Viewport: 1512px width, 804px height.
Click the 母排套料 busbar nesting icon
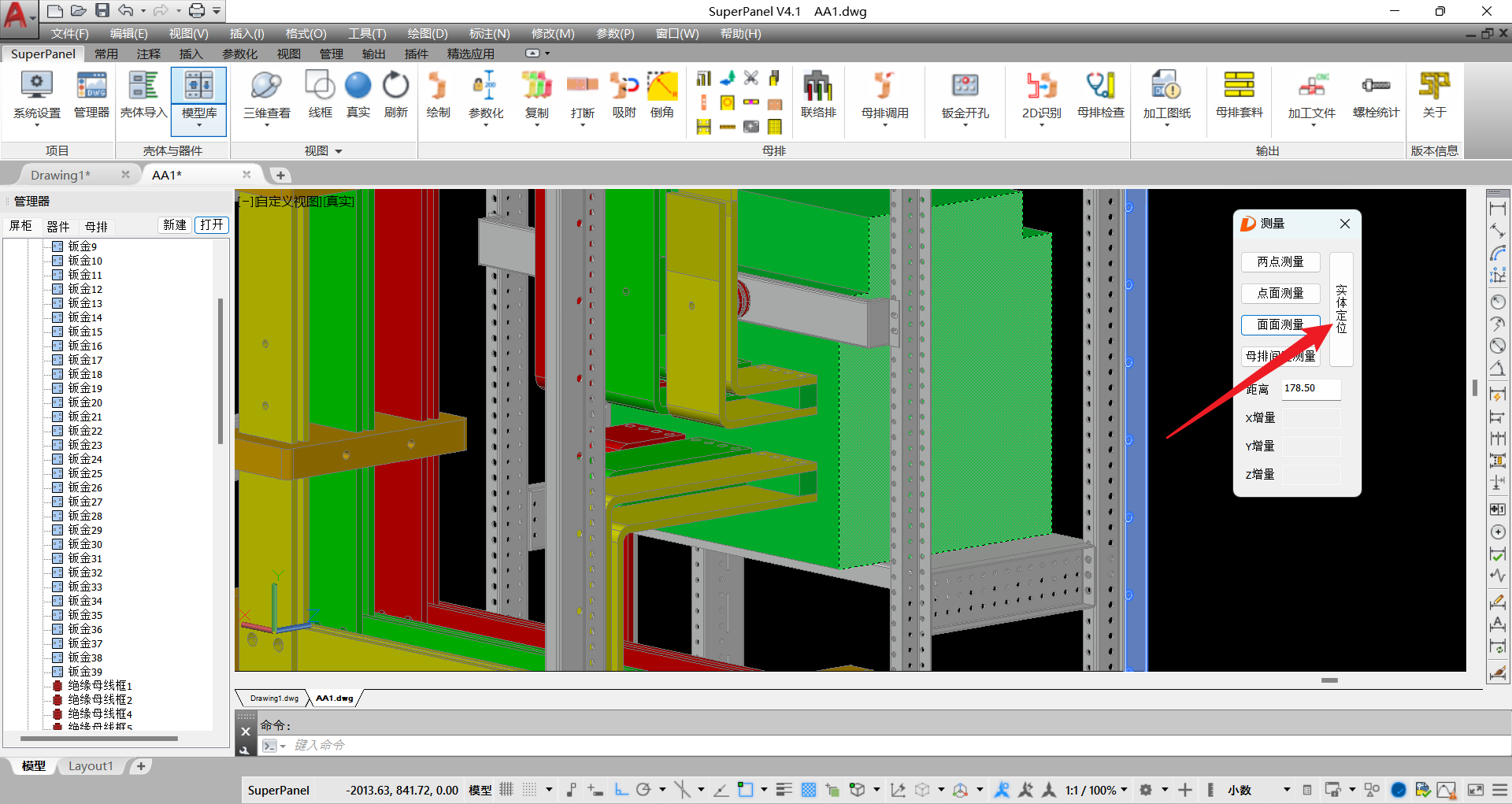[x=1239, y=96]
